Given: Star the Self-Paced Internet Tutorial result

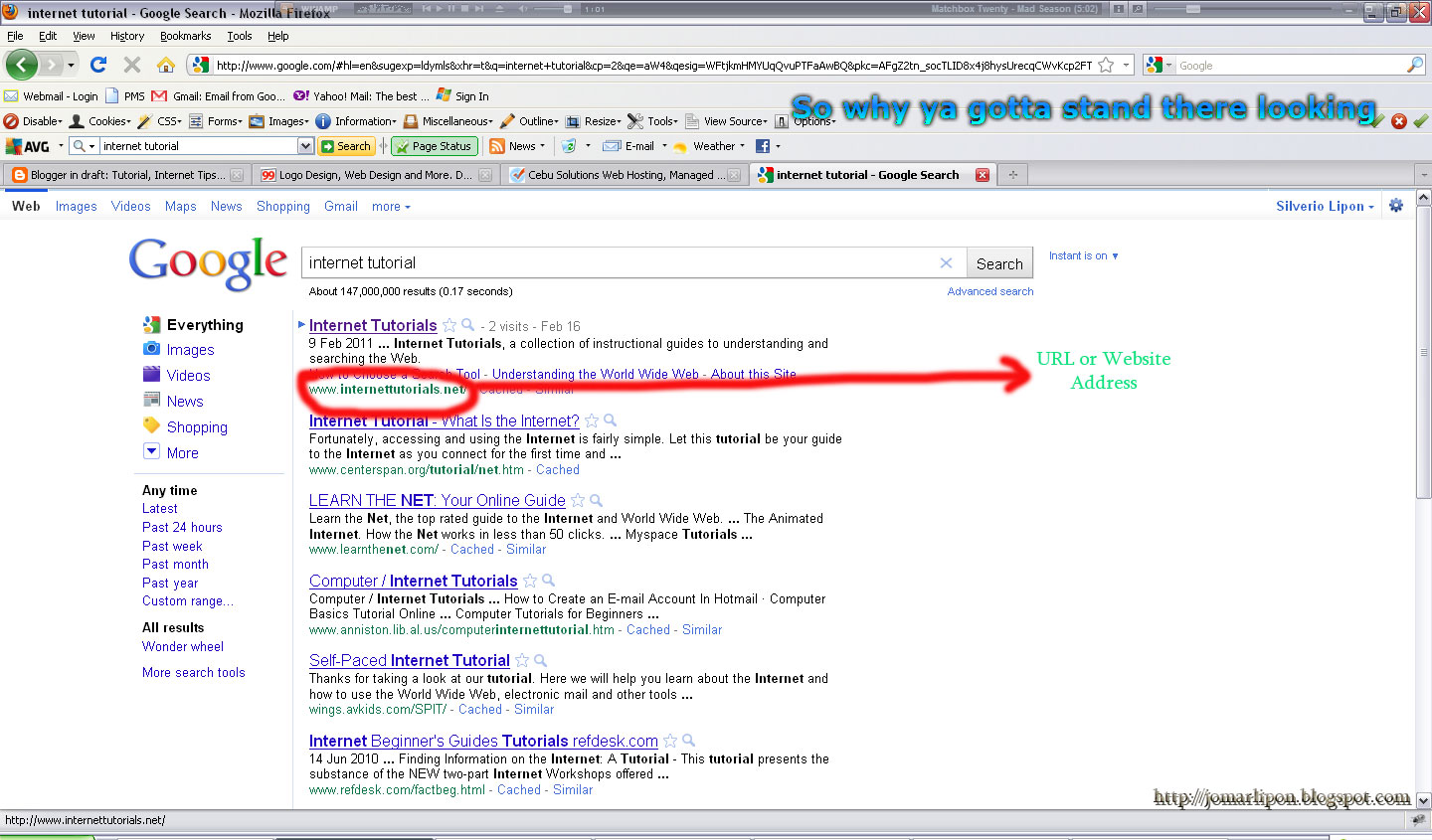Looking at the screenshot, I should 522,660.
